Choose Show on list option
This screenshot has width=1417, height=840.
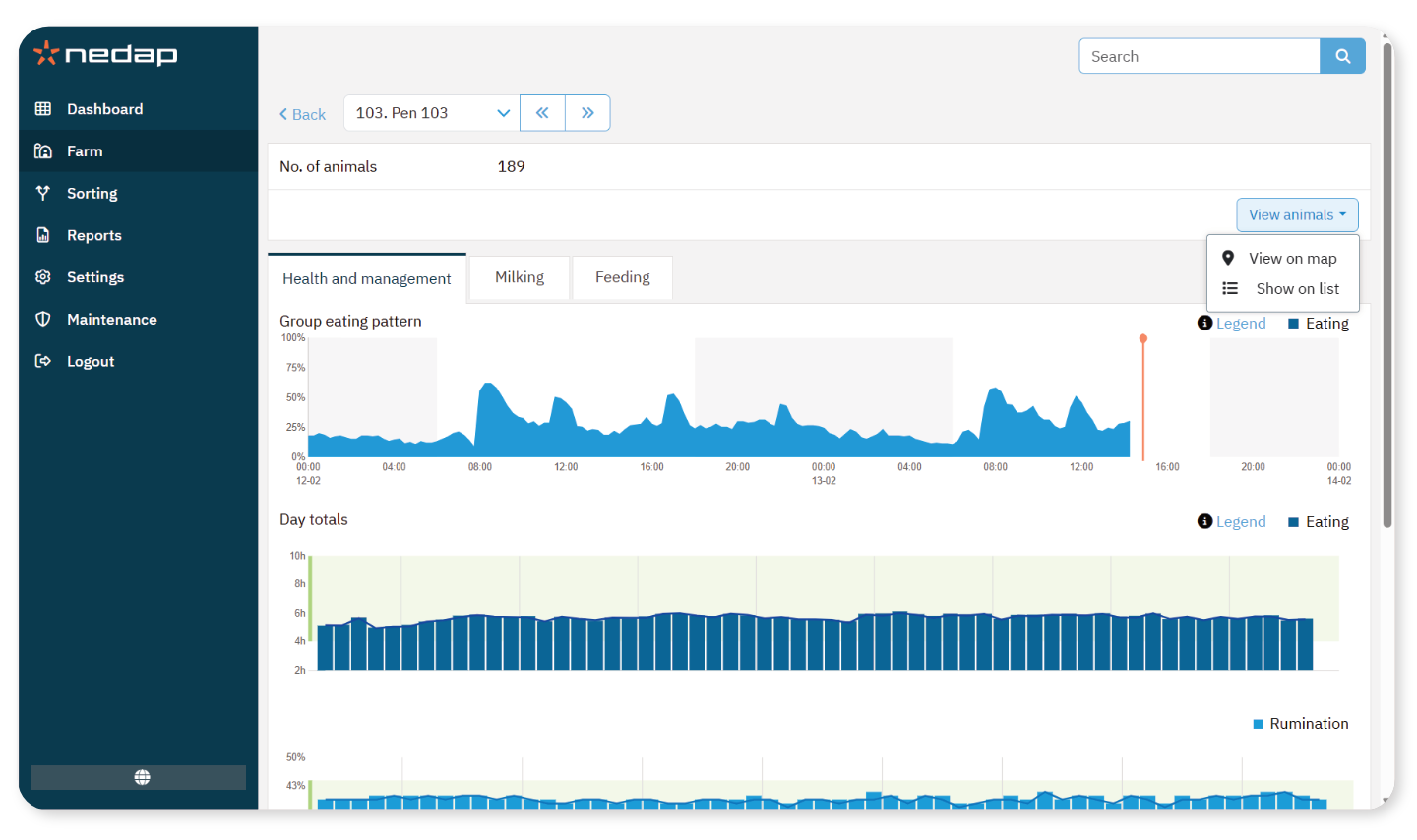(x=1282, y=288)
